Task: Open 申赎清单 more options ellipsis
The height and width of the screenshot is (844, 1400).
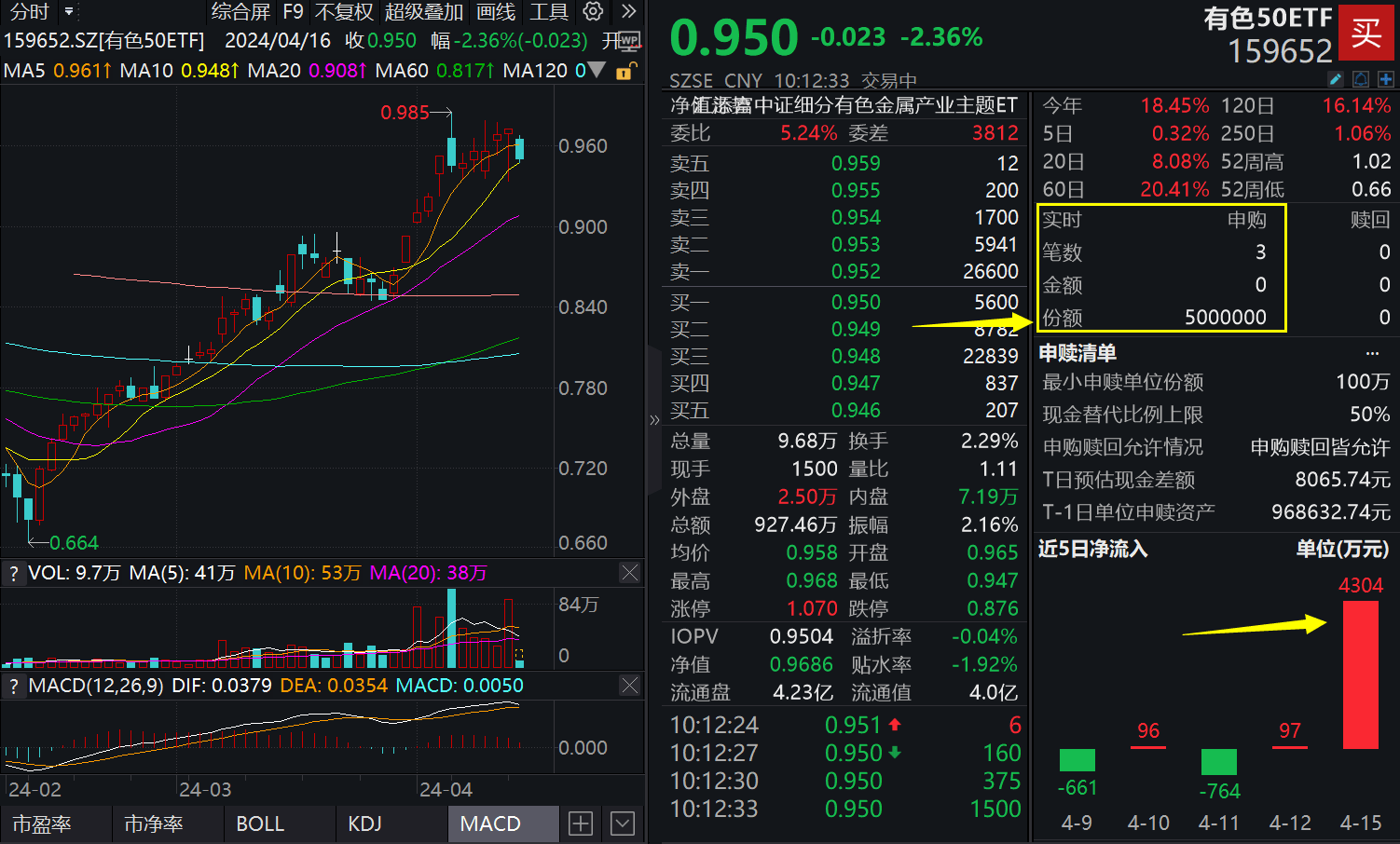Action: (x=1372, y=353)
